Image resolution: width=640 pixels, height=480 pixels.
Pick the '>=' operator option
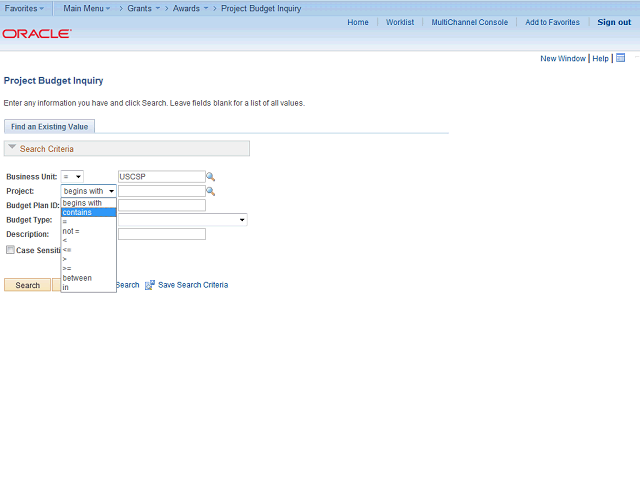[x=89, y=269]
